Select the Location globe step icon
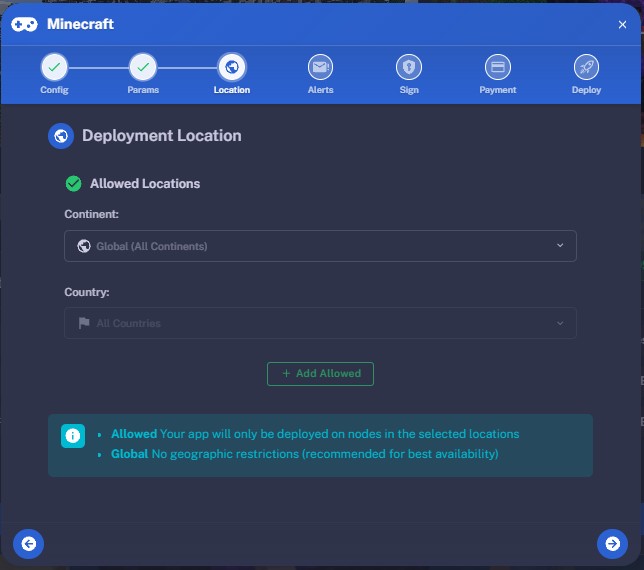Image resolution: width=644 pixels, height=570 pixels. click(x=232, y=67)
